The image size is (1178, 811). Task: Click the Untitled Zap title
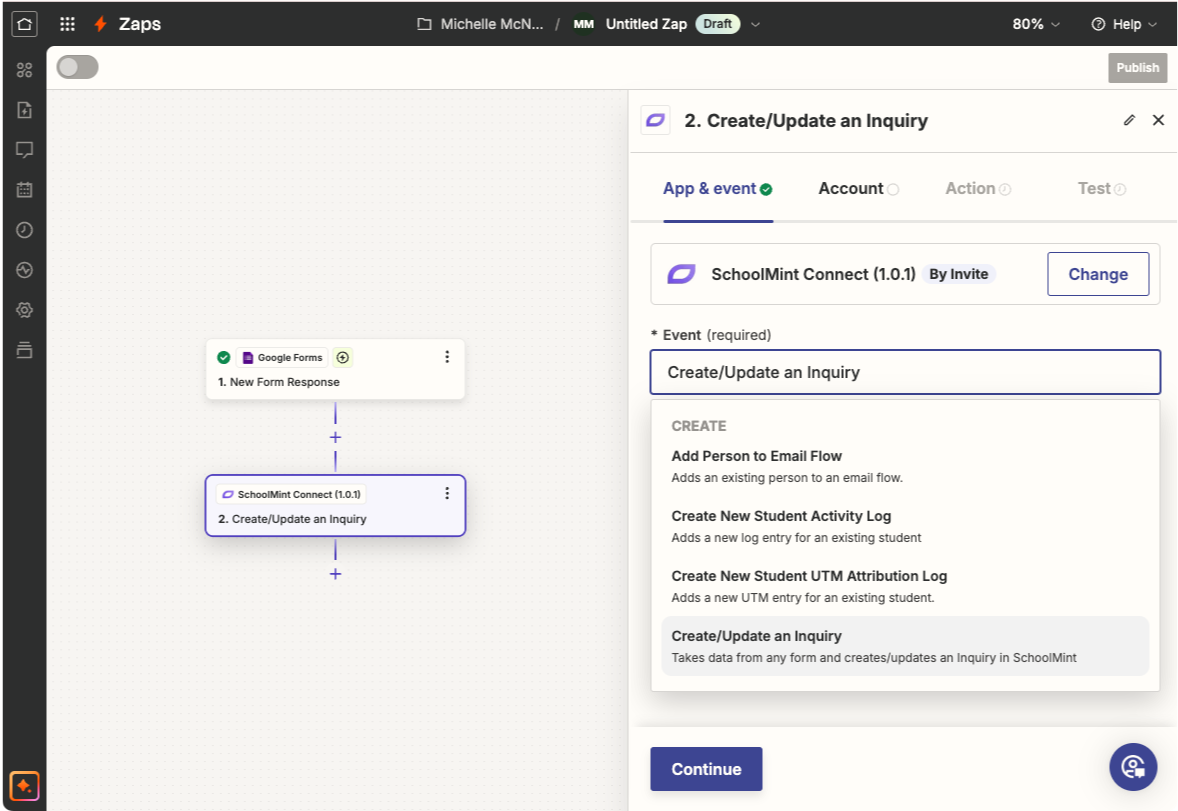(x=646, y=24)
